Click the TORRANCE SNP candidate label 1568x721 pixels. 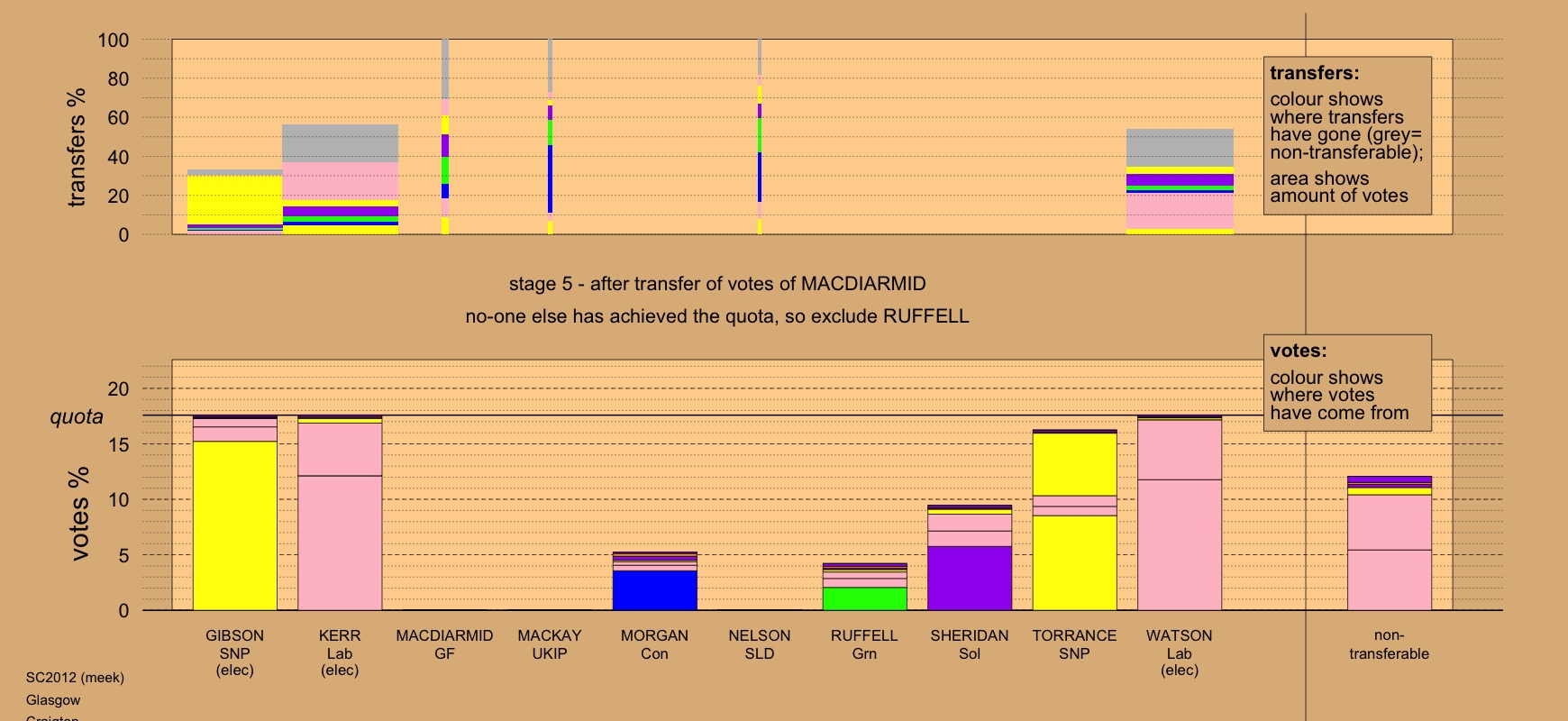[1074, 644]
